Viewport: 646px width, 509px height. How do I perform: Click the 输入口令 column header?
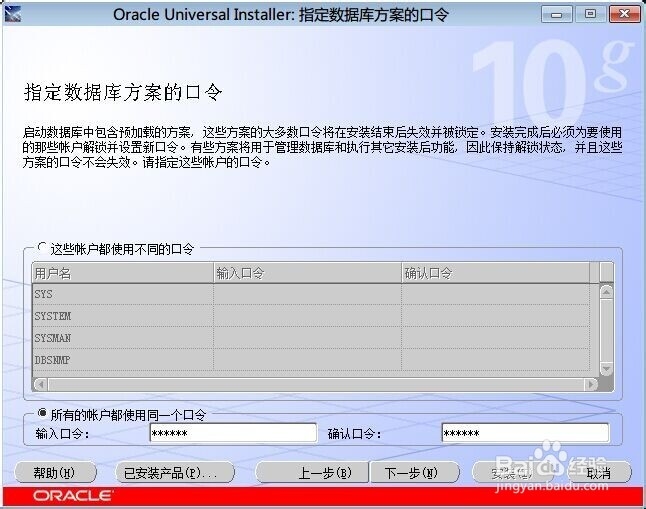[307, 273]
